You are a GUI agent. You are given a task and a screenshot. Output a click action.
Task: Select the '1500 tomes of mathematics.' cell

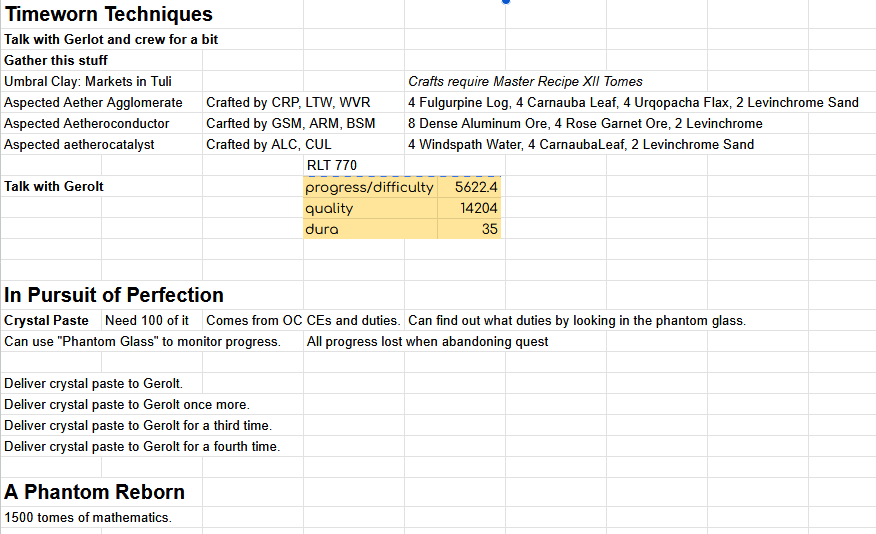pyautogui.click(x=88, y=518)
